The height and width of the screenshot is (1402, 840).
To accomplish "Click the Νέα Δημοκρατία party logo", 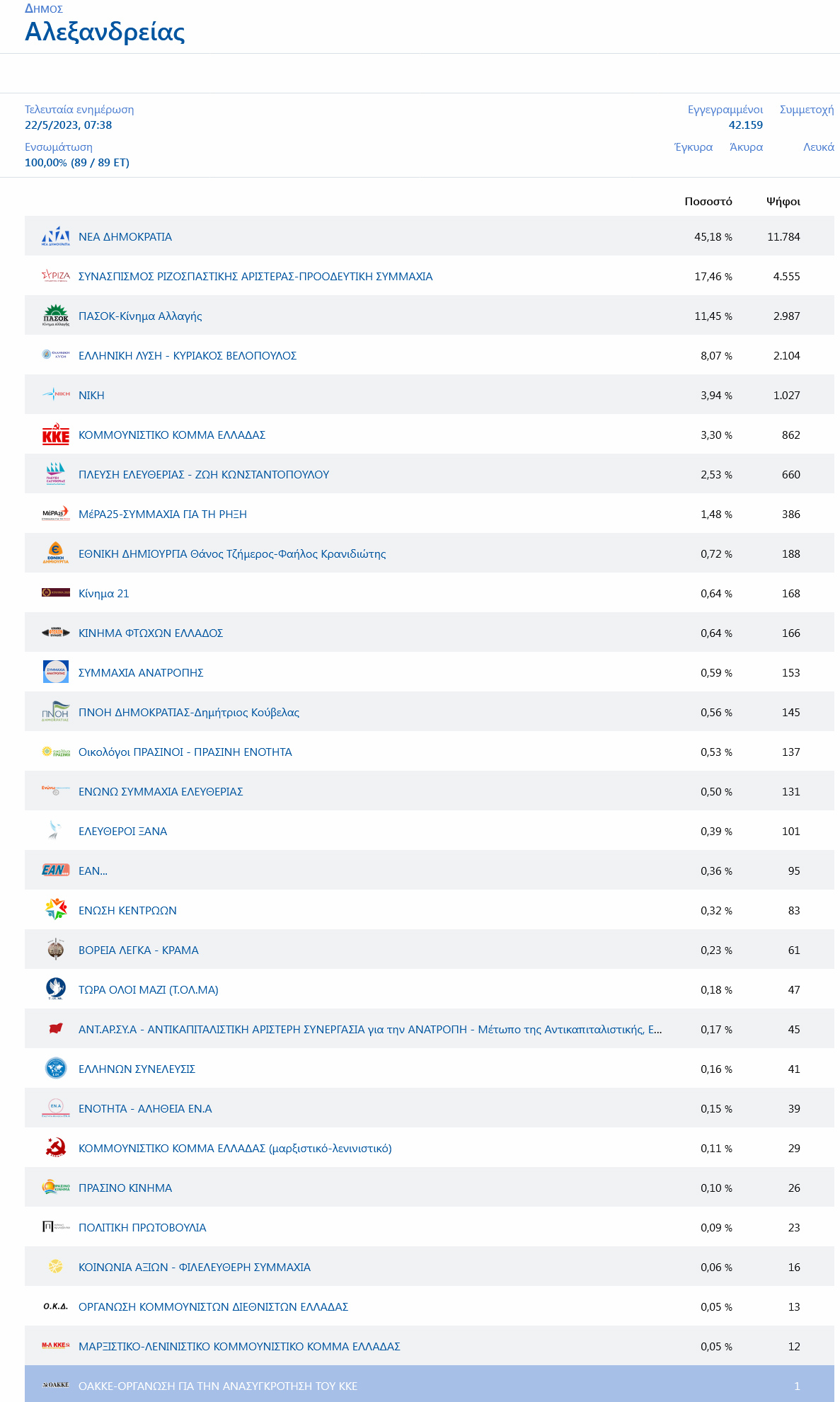I will click(56, 236).
